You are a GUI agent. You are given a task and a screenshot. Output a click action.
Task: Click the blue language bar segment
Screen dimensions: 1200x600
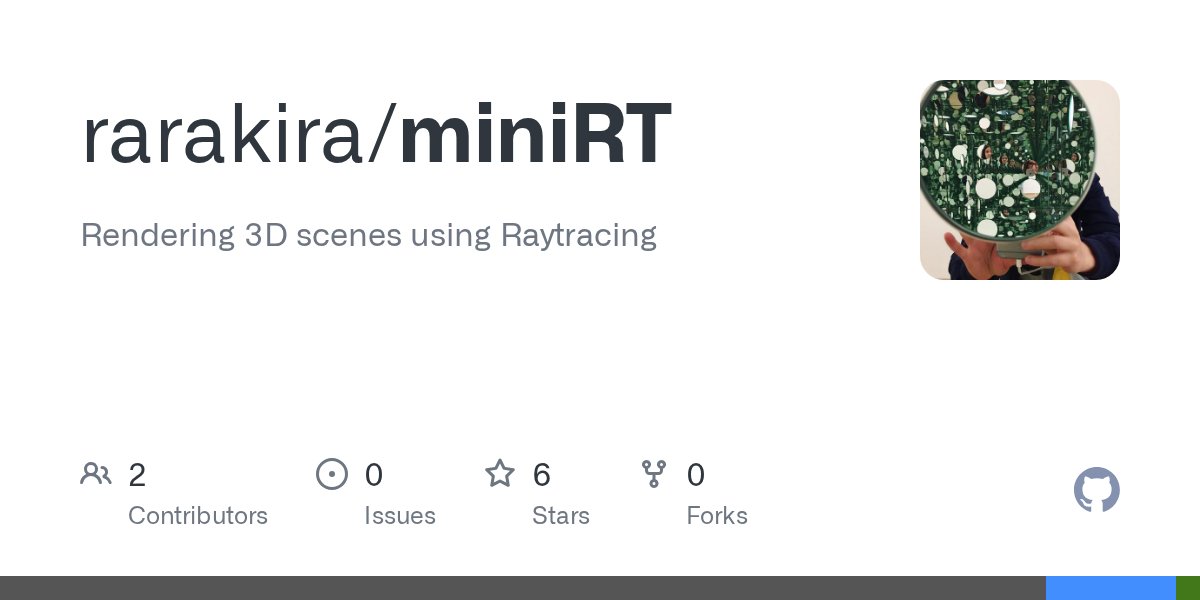pos(1110,588)
